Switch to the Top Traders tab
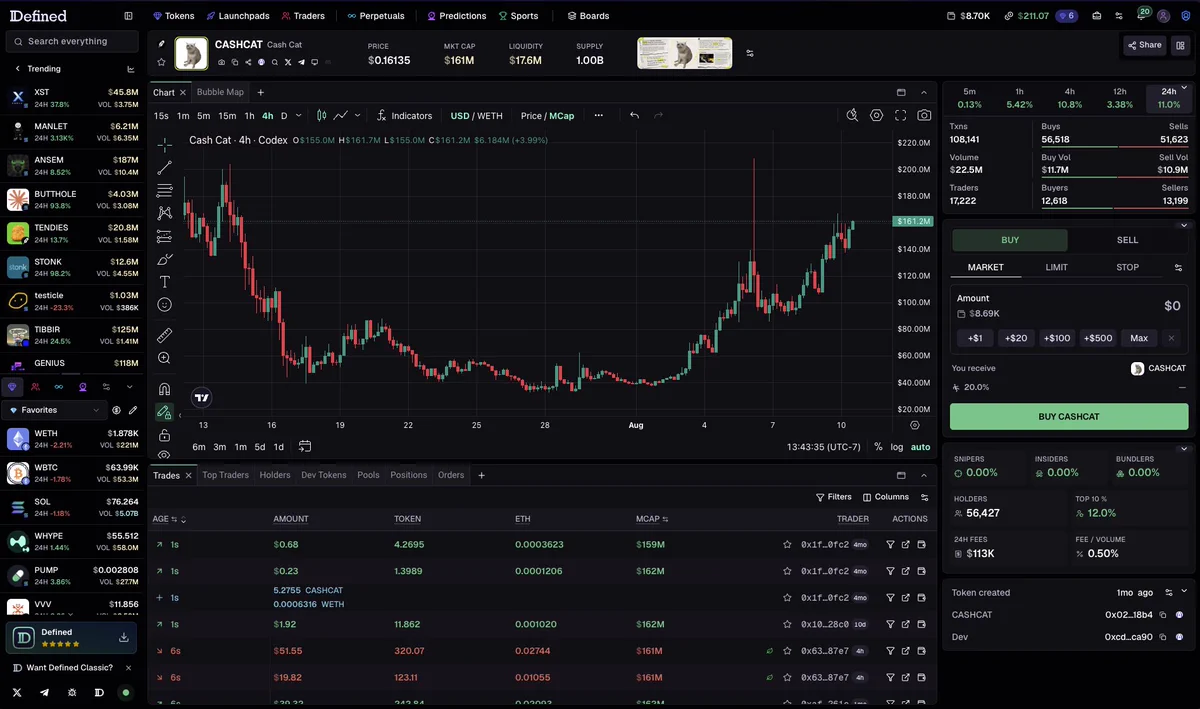 tap(225, 475)
